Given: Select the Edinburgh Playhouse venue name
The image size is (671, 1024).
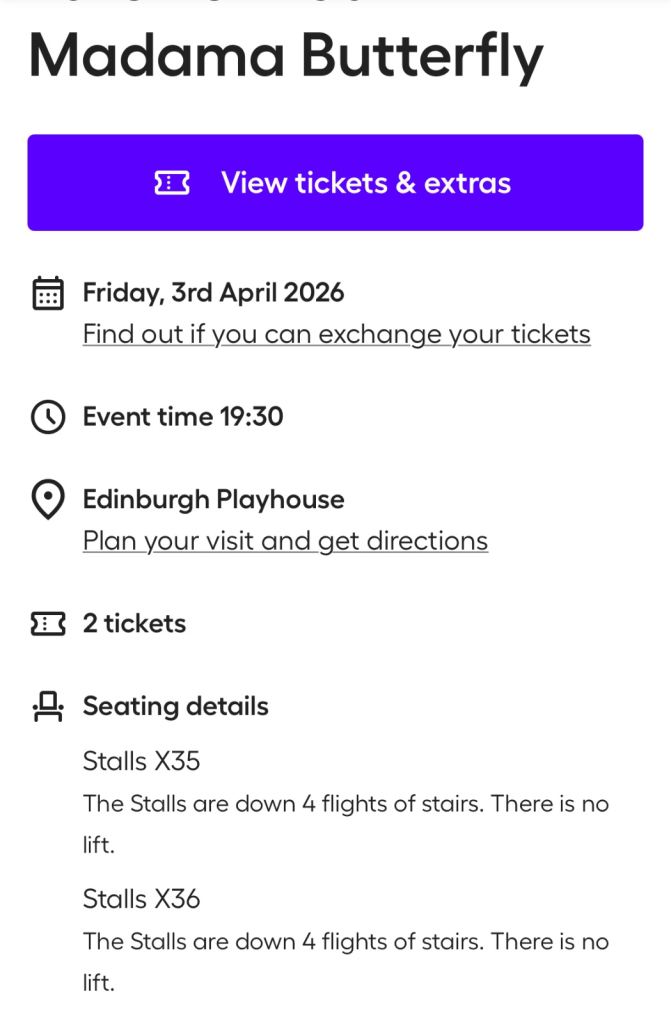Looking at the screenshot, I should [x=213, y=500].
